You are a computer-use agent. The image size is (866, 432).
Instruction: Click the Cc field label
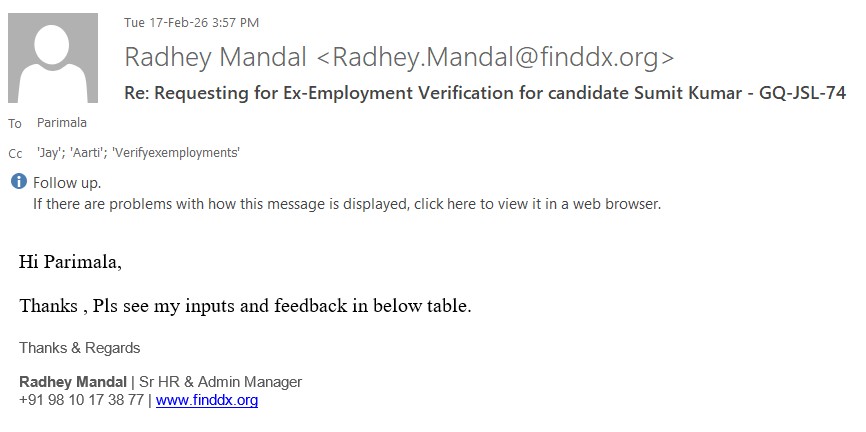pyautogui.click(x=15, y=154)
